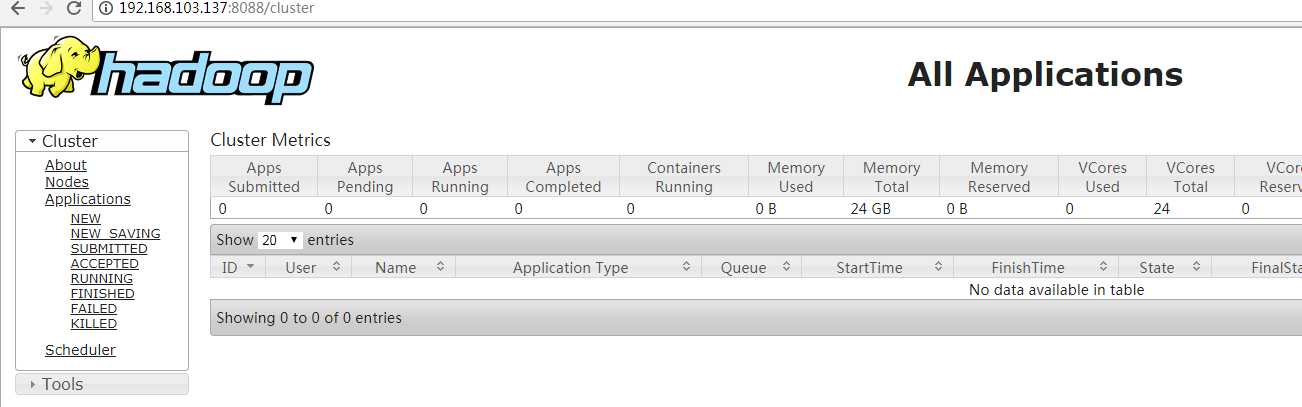Screen dimensions: 1302x407
Task: Filter applications by NEW state
Action: pyautogui.click(x=86, y=219)
